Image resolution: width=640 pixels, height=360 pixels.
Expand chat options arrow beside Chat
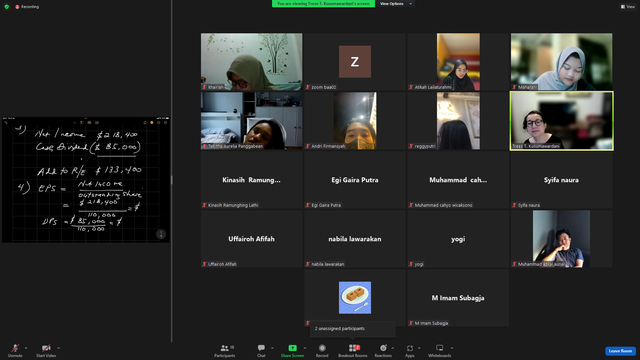pyautogui.click(x=272, y=348)
